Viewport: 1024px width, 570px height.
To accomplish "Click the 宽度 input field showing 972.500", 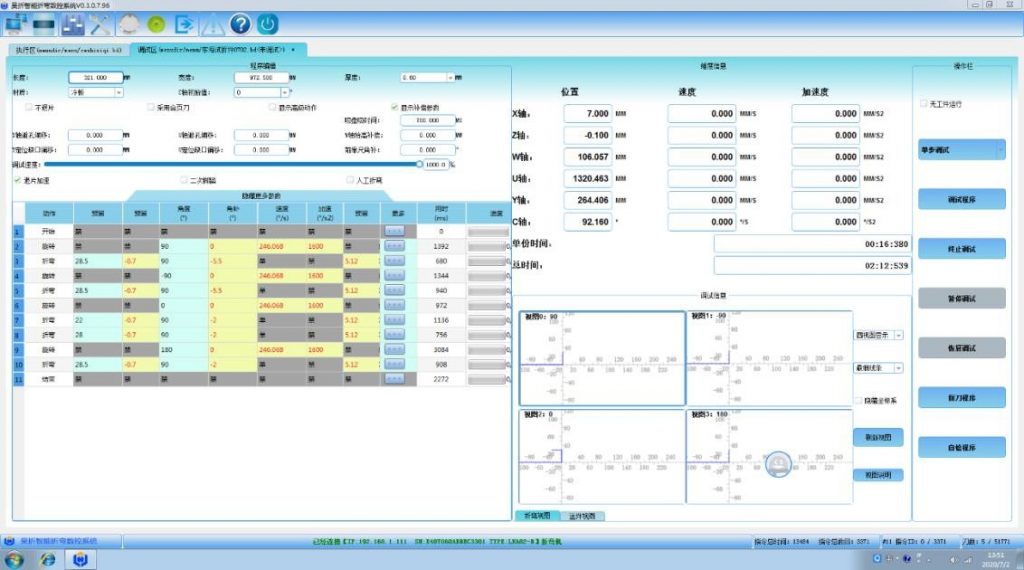I will point(261,78).
